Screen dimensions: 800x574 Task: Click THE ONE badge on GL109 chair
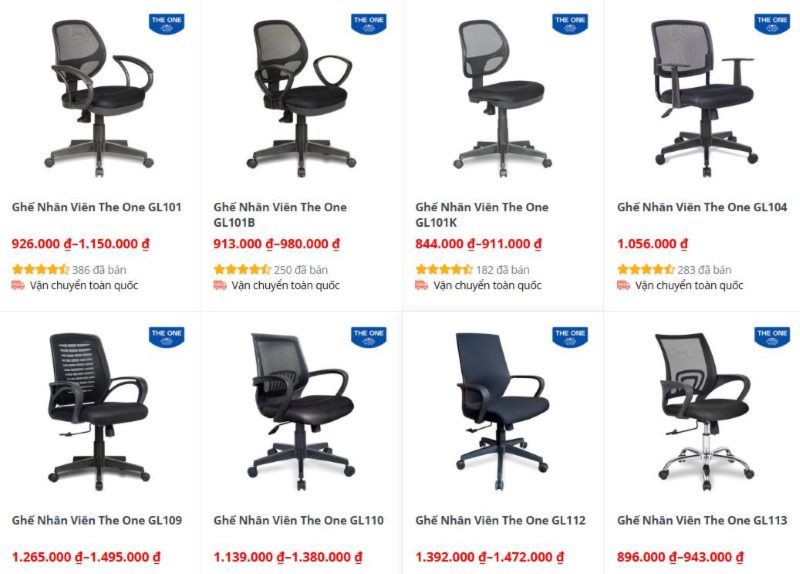pyautogui.click(x=166, y=337)
